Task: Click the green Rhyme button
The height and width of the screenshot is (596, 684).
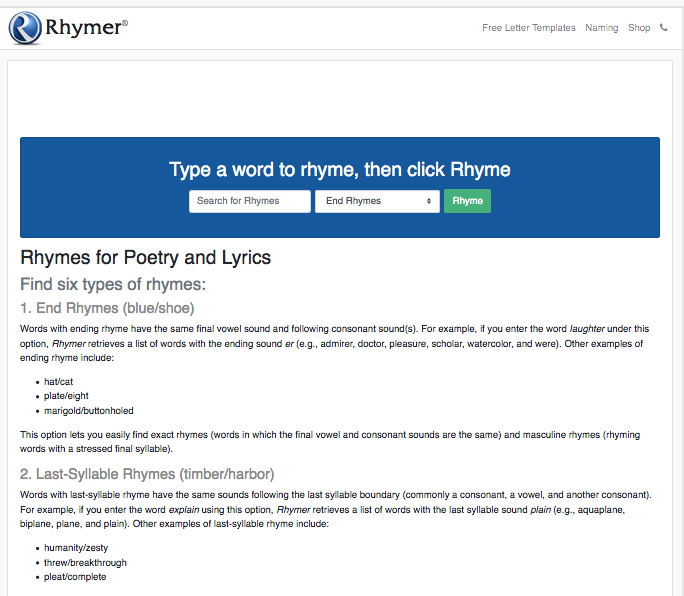Action: pos(467,201)
